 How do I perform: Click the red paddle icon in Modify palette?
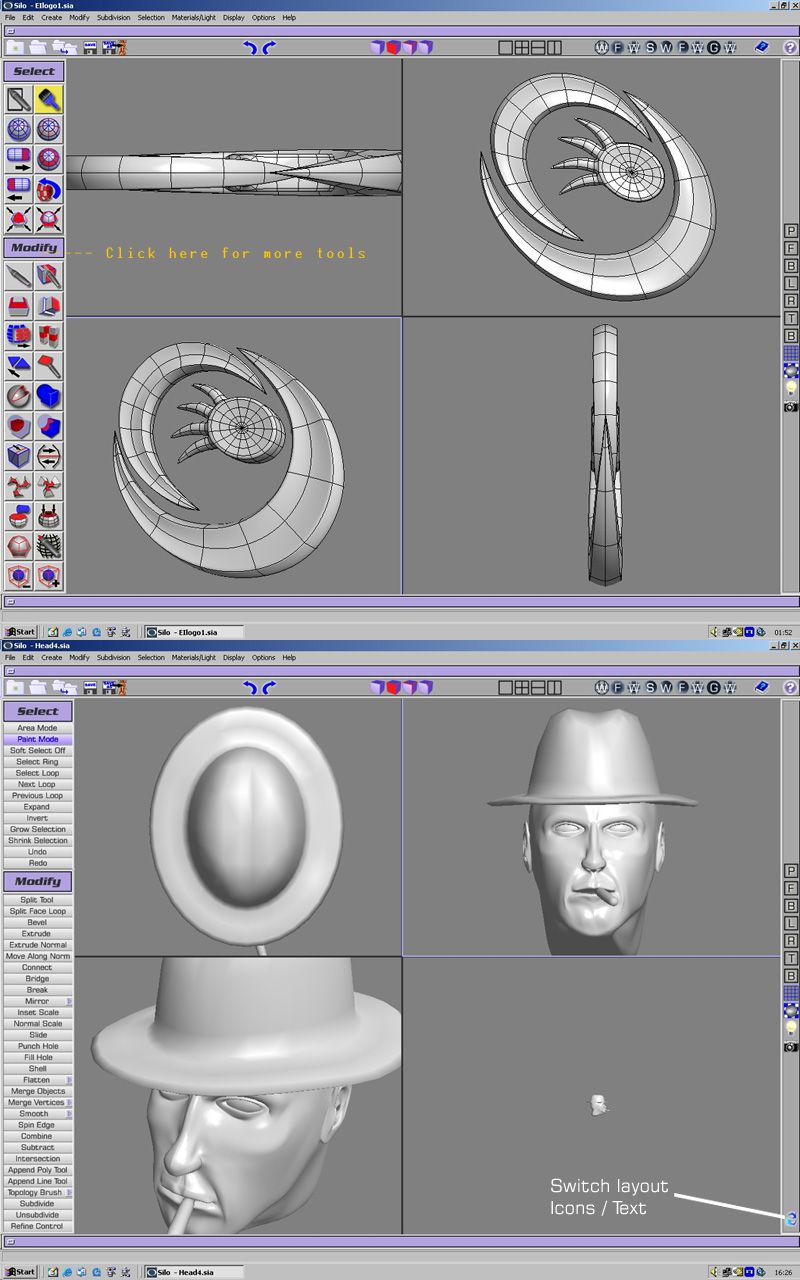click(x=49, y=365)
